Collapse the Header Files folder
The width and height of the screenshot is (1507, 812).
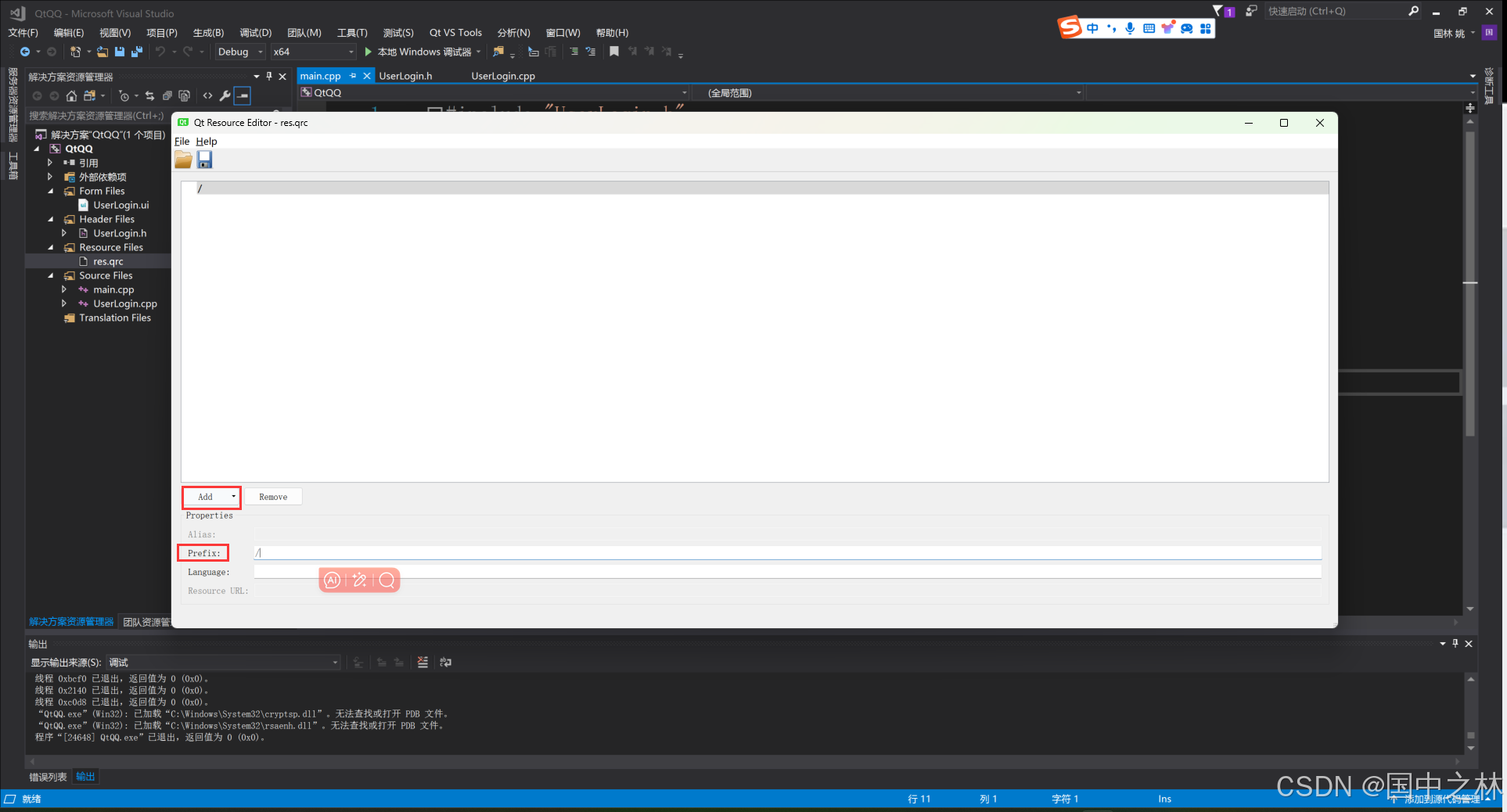point(51,219)
